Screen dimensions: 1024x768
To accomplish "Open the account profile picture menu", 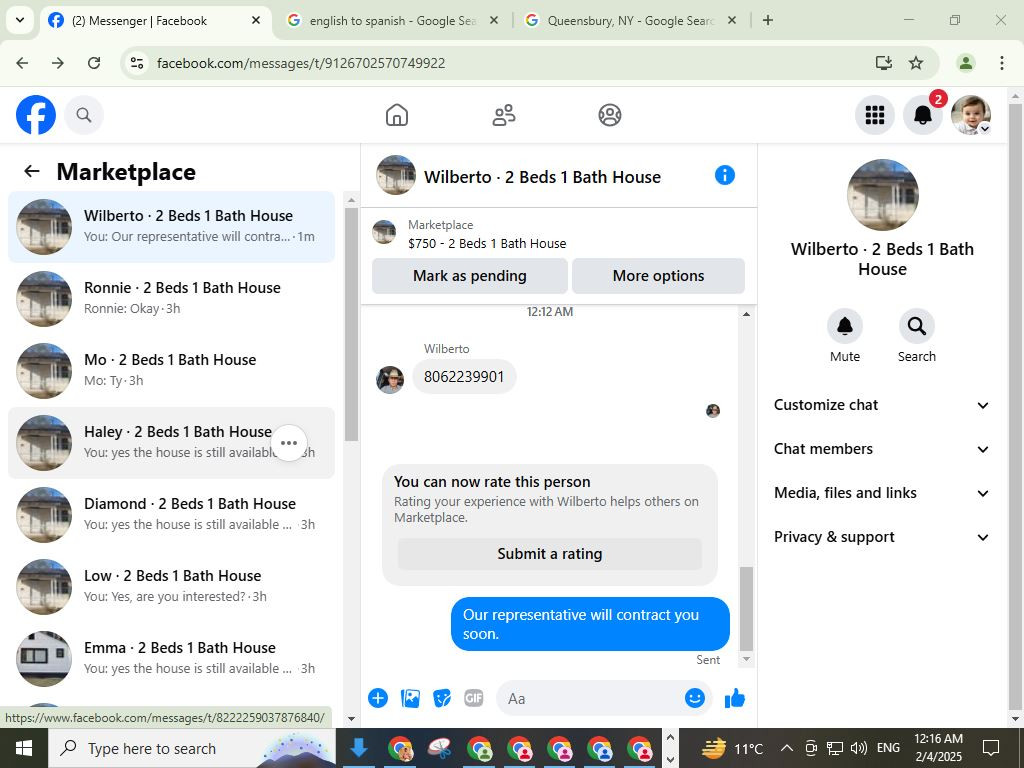I will [970, 115].
